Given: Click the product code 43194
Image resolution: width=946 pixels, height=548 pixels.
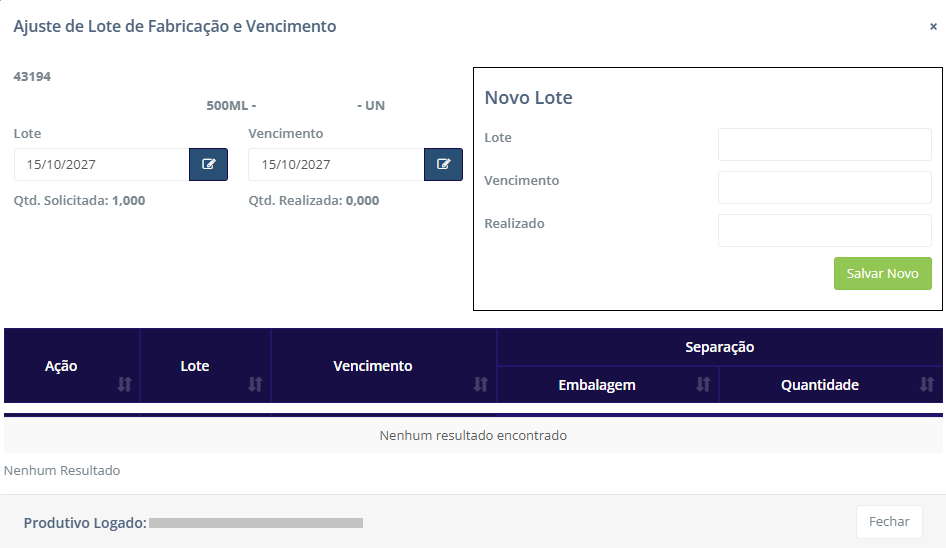Looking at the screenshot, I should pyautogui.click(x=32, y=76).
